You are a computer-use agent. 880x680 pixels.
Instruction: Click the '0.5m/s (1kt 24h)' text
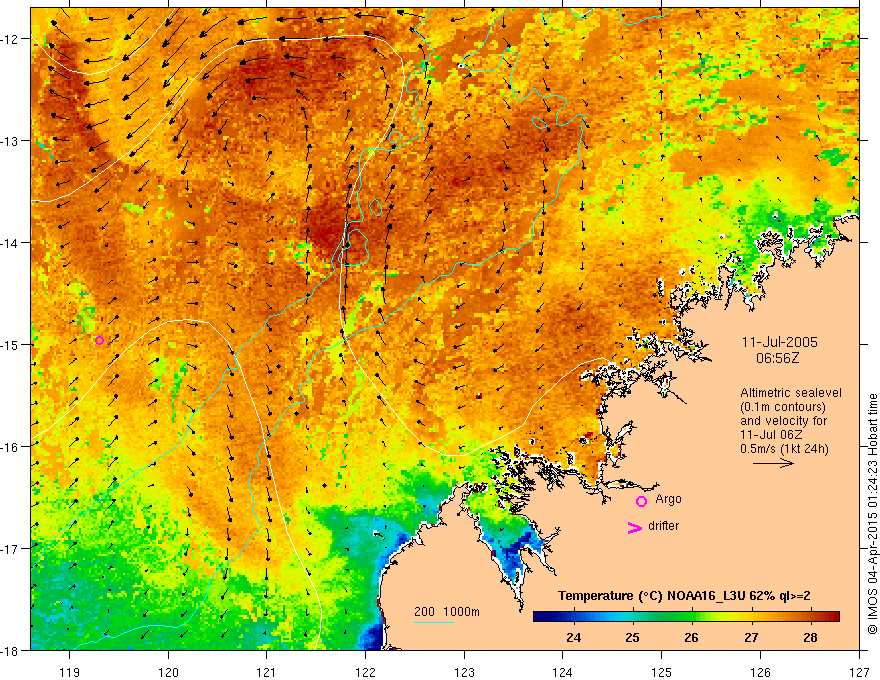[x=784, y=449]
